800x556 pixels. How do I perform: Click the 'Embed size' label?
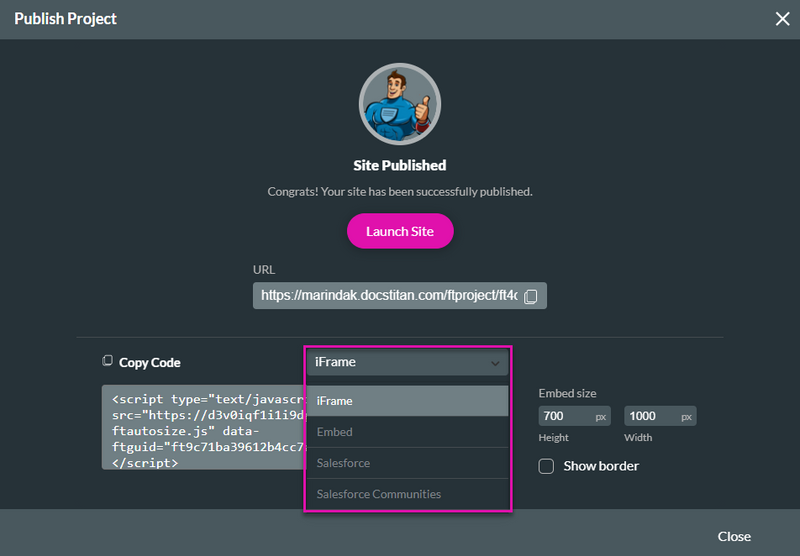(x=567, y=393)
